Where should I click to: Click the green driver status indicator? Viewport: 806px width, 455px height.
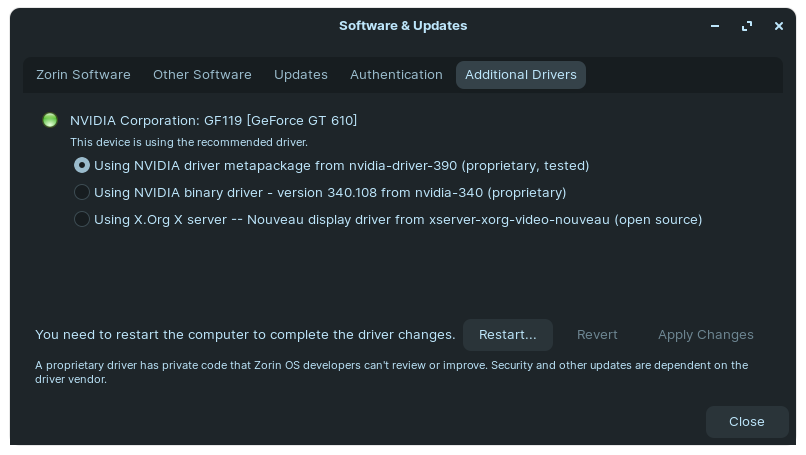pos(50,120)
